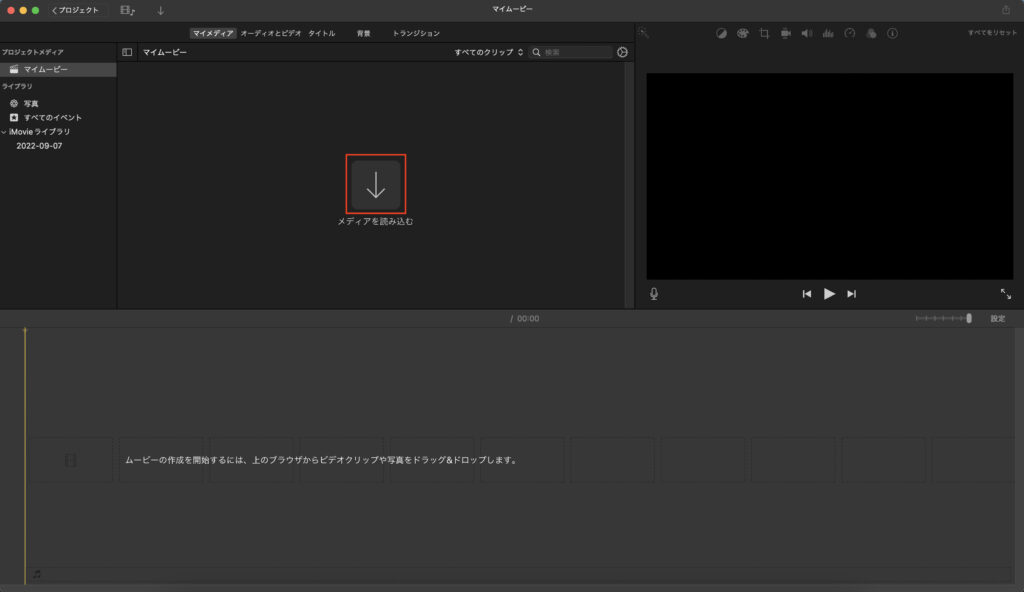
Task: Toggle the voiceover microphone button
Action: tap(654, 294)
